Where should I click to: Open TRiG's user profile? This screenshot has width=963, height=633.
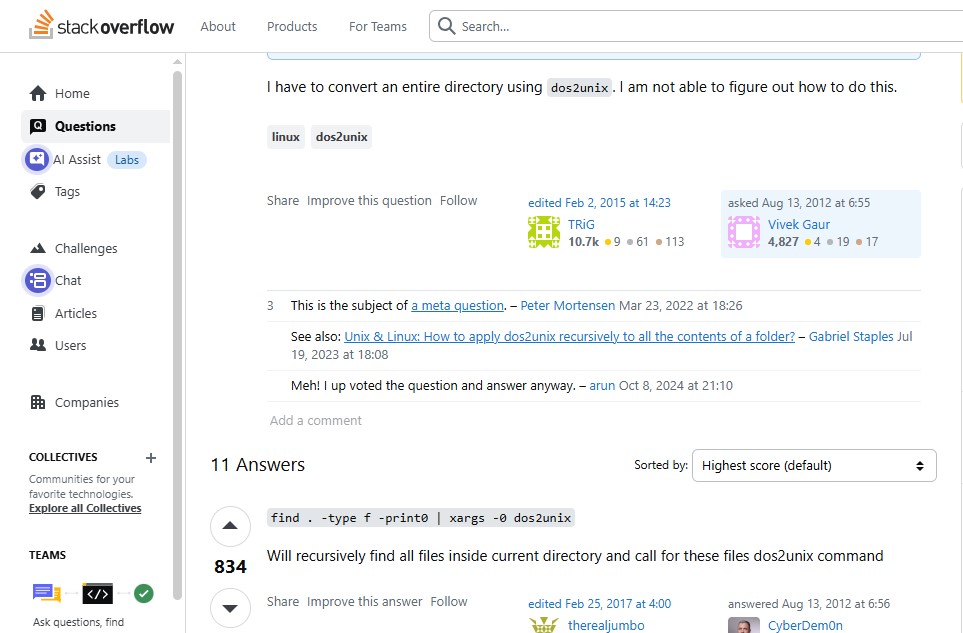click(x=581, y=224)
